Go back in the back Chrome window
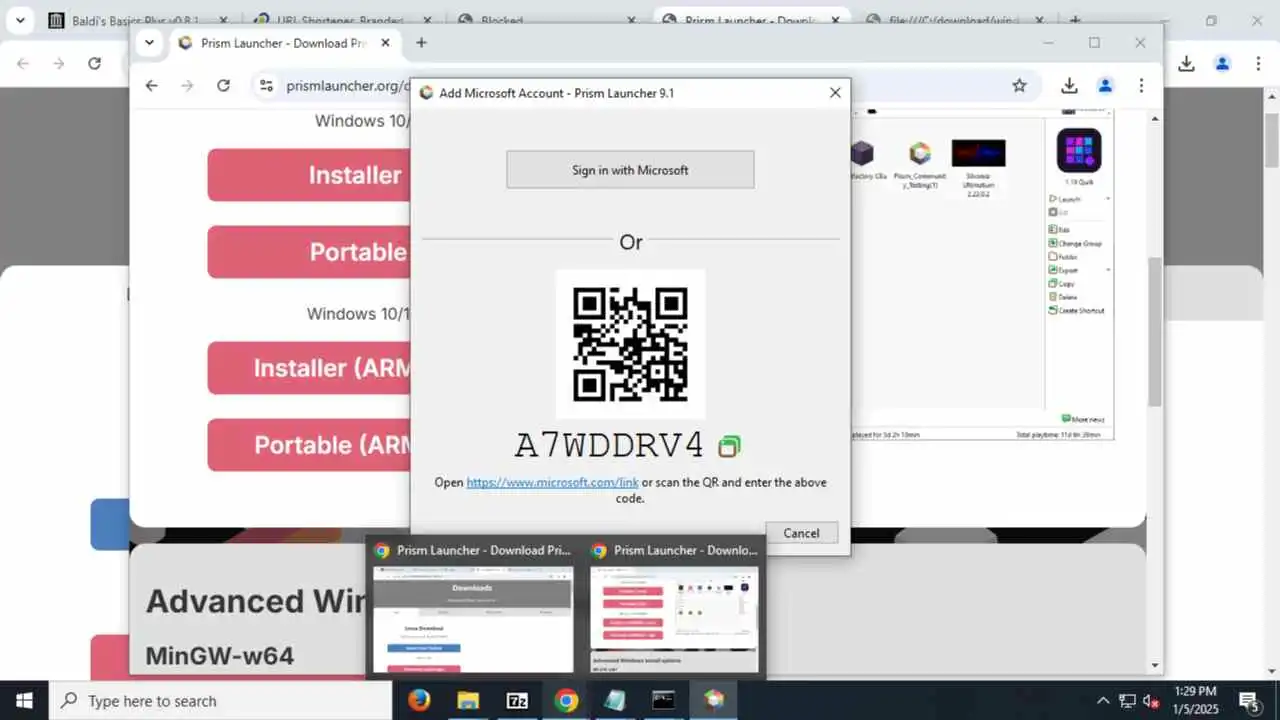This screenshot has height=720, width=1280. tap(22, 63)
